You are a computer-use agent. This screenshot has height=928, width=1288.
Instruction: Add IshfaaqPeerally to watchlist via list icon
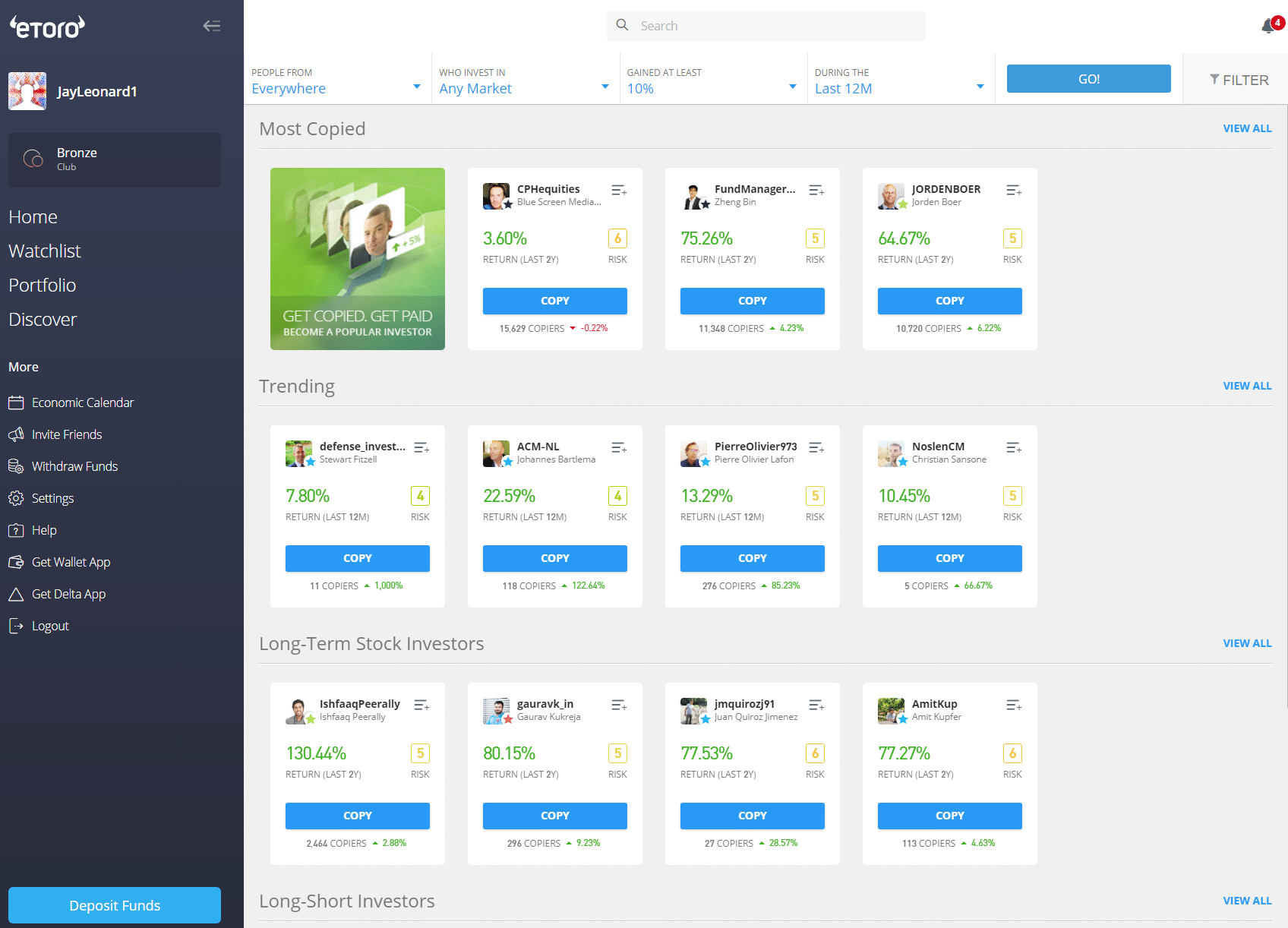tap(421, 705)
